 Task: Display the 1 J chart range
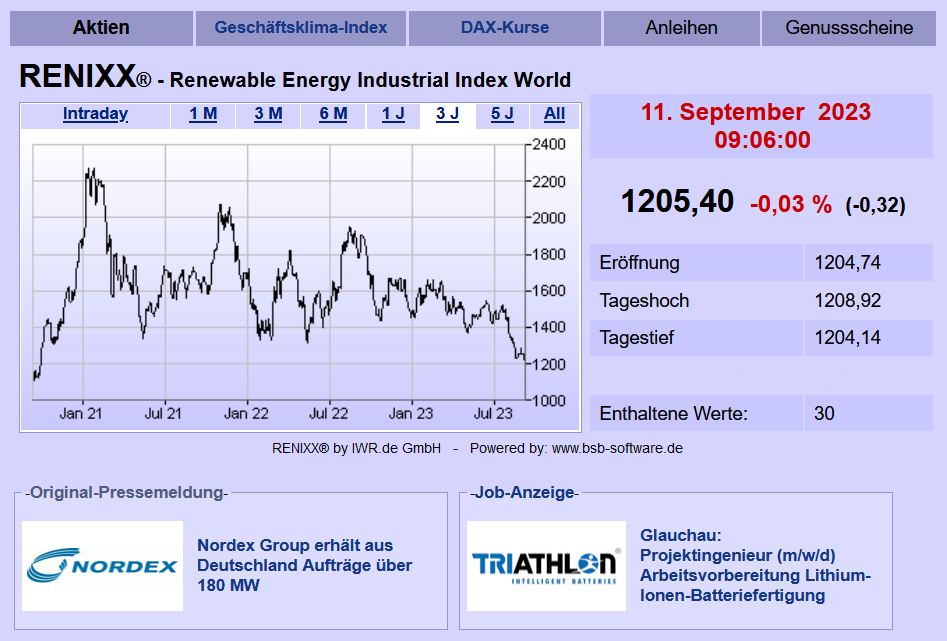pyautogui.click(x=393, y=114)
